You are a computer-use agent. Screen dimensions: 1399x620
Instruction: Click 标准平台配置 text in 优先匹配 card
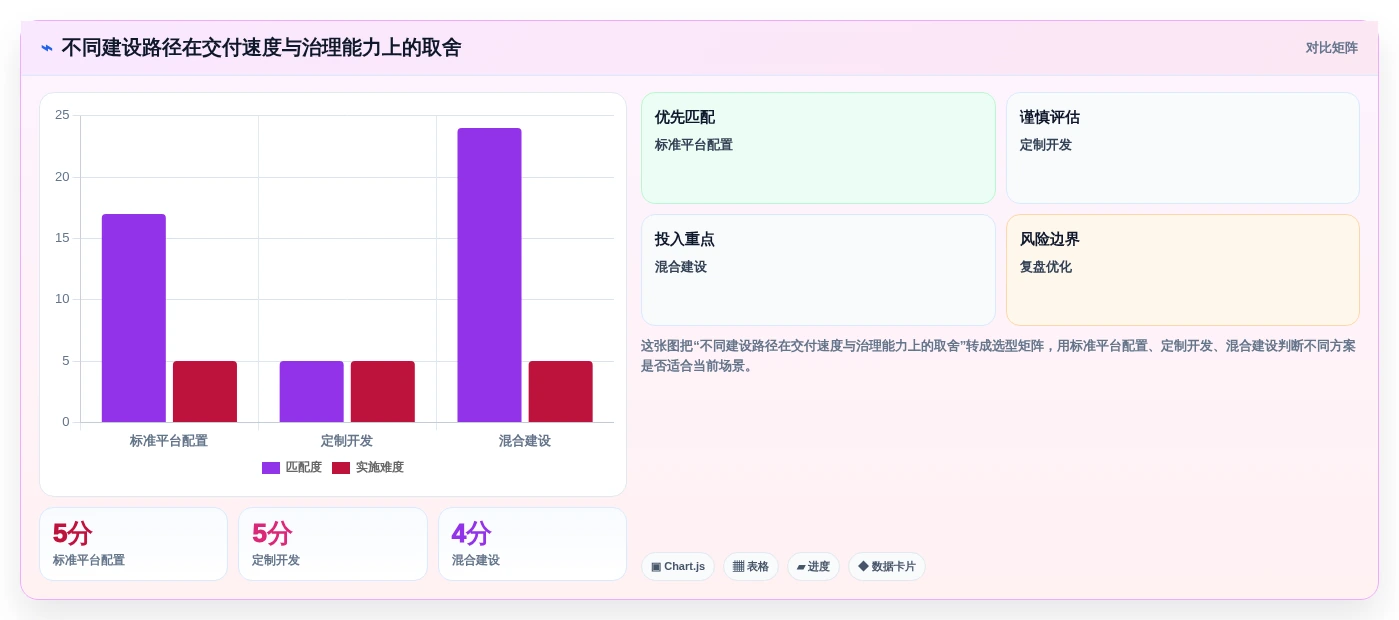coord(694,145)
